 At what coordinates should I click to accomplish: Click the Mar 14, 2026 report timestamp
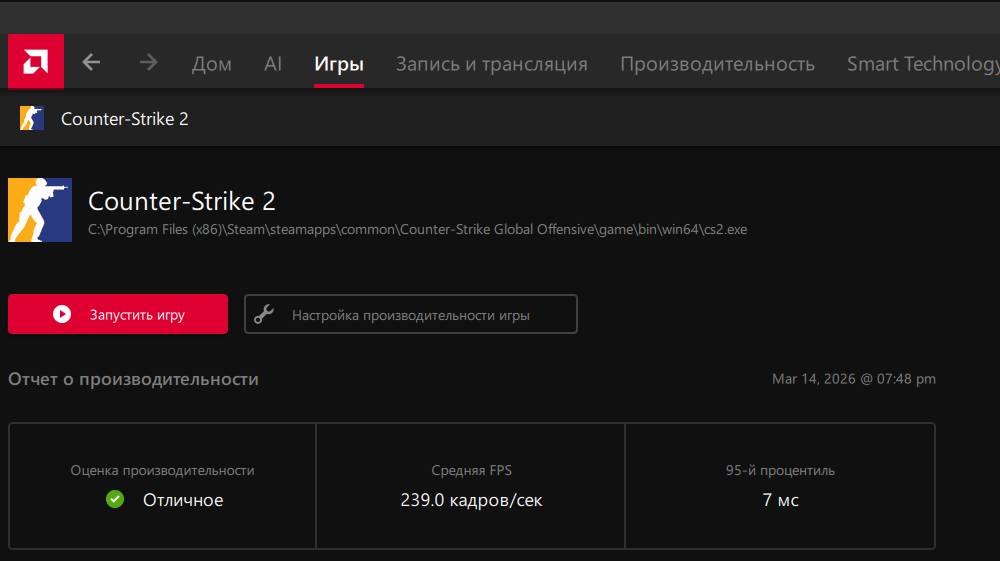tap(853, 380)
